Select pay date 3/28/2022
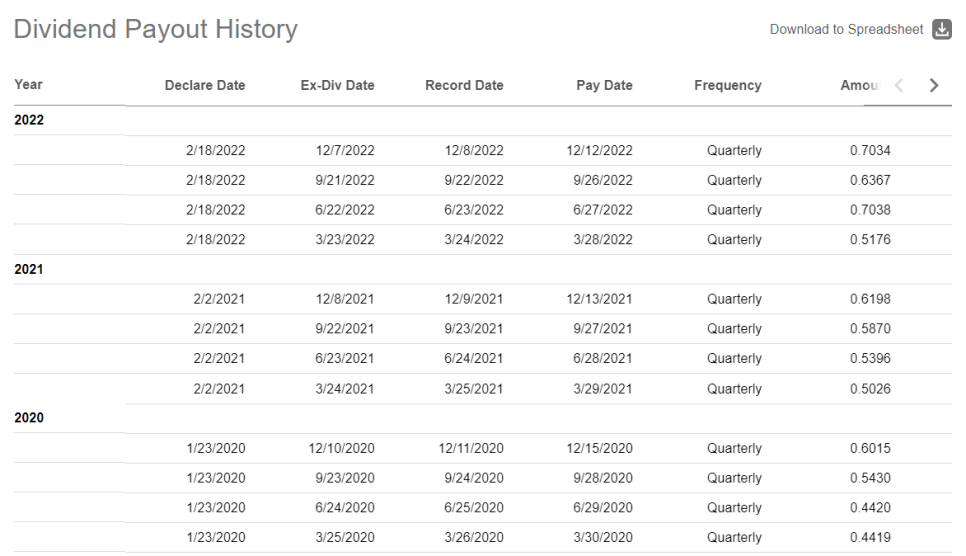The height and width of the screenshot is (556, 966). 603,239
